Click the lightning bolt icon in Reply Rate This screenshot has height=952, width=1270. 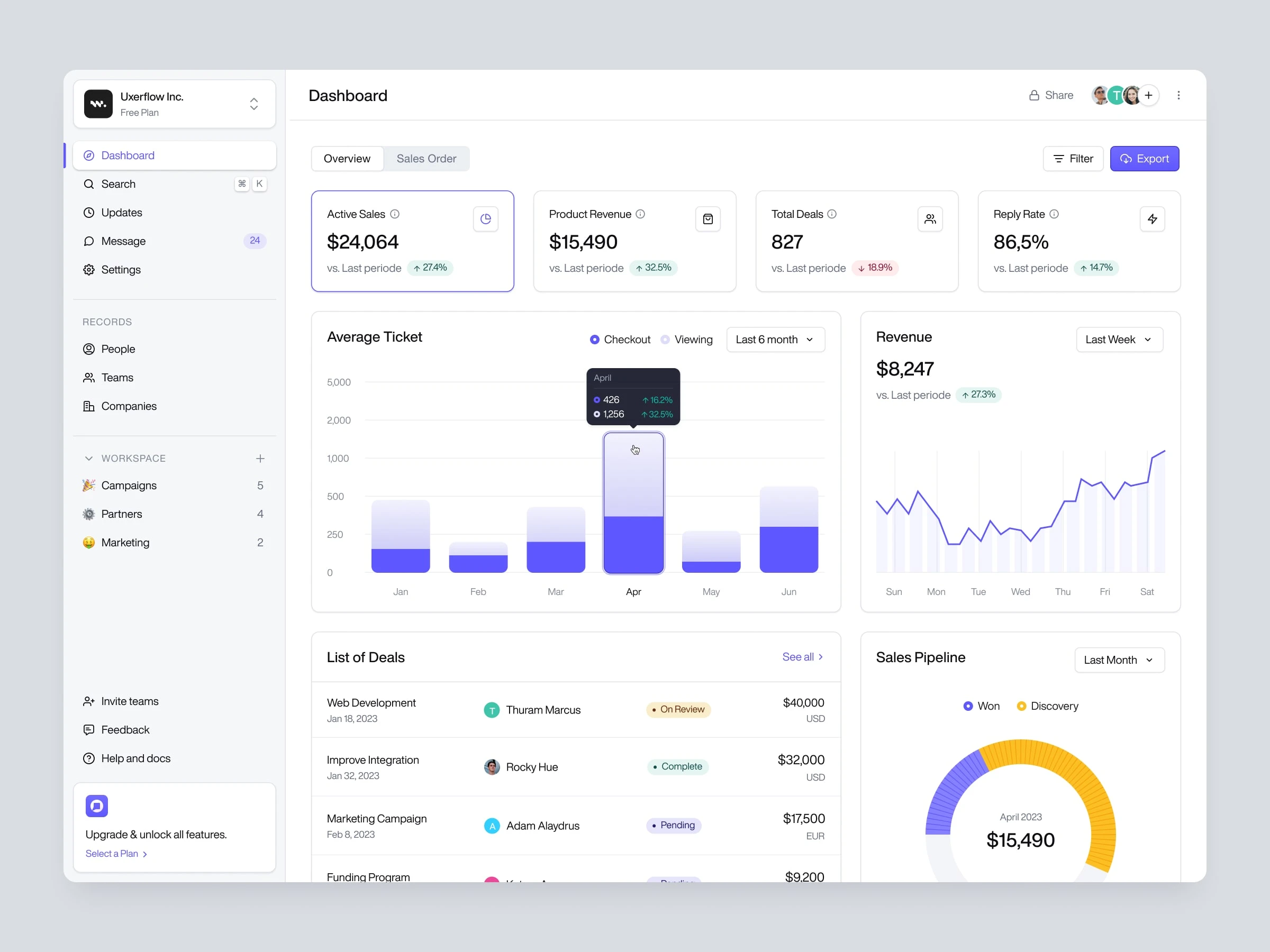coord(1151,218)
